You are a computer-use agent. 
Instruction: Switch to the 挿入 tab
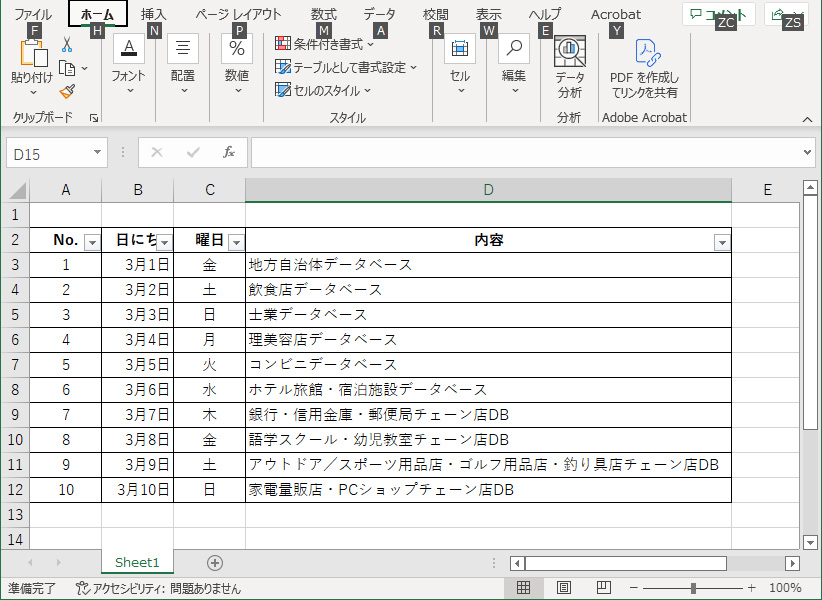coord(154,14)
